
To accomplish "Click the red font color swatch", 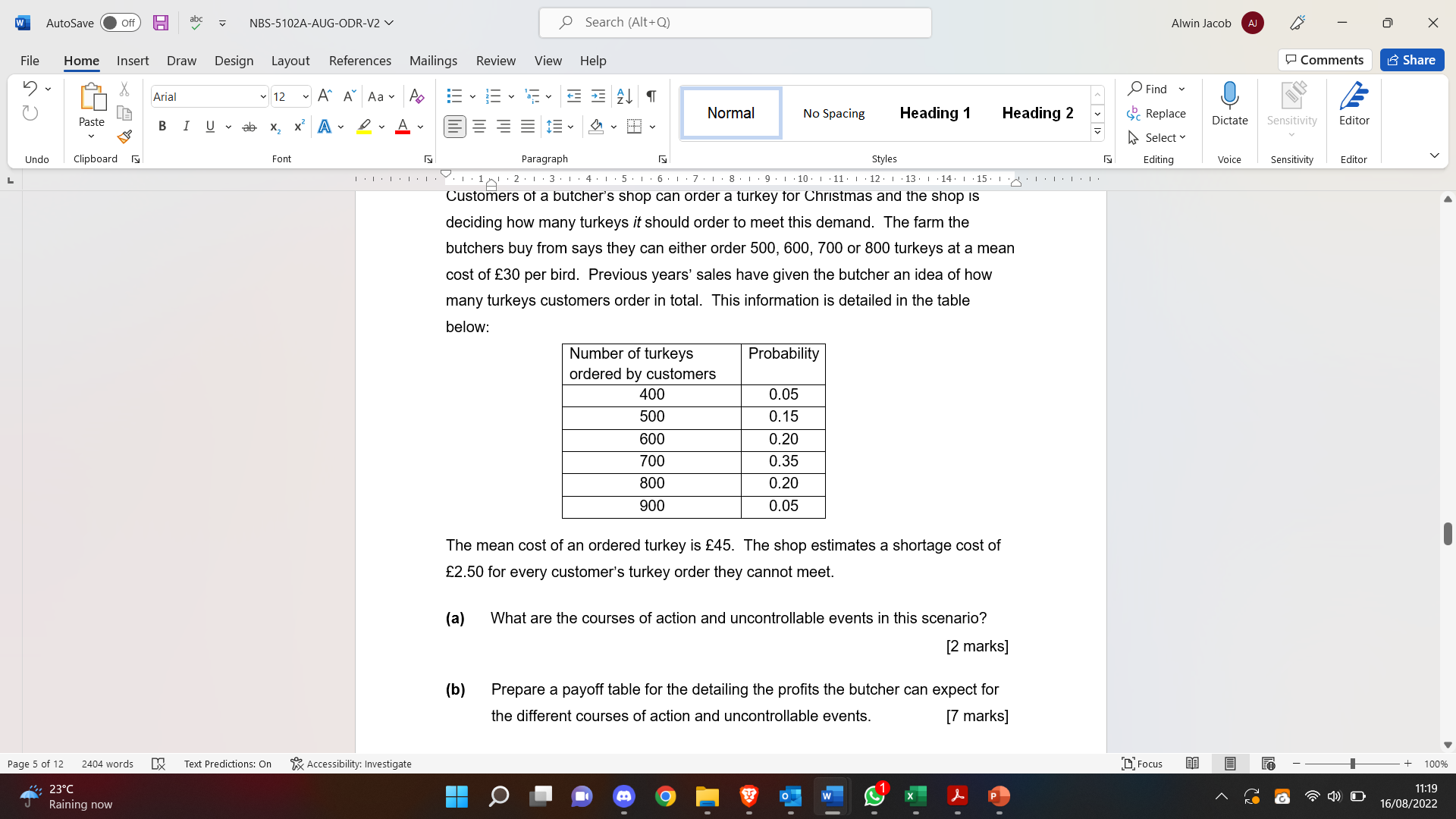I will click(x=403, y=127).
